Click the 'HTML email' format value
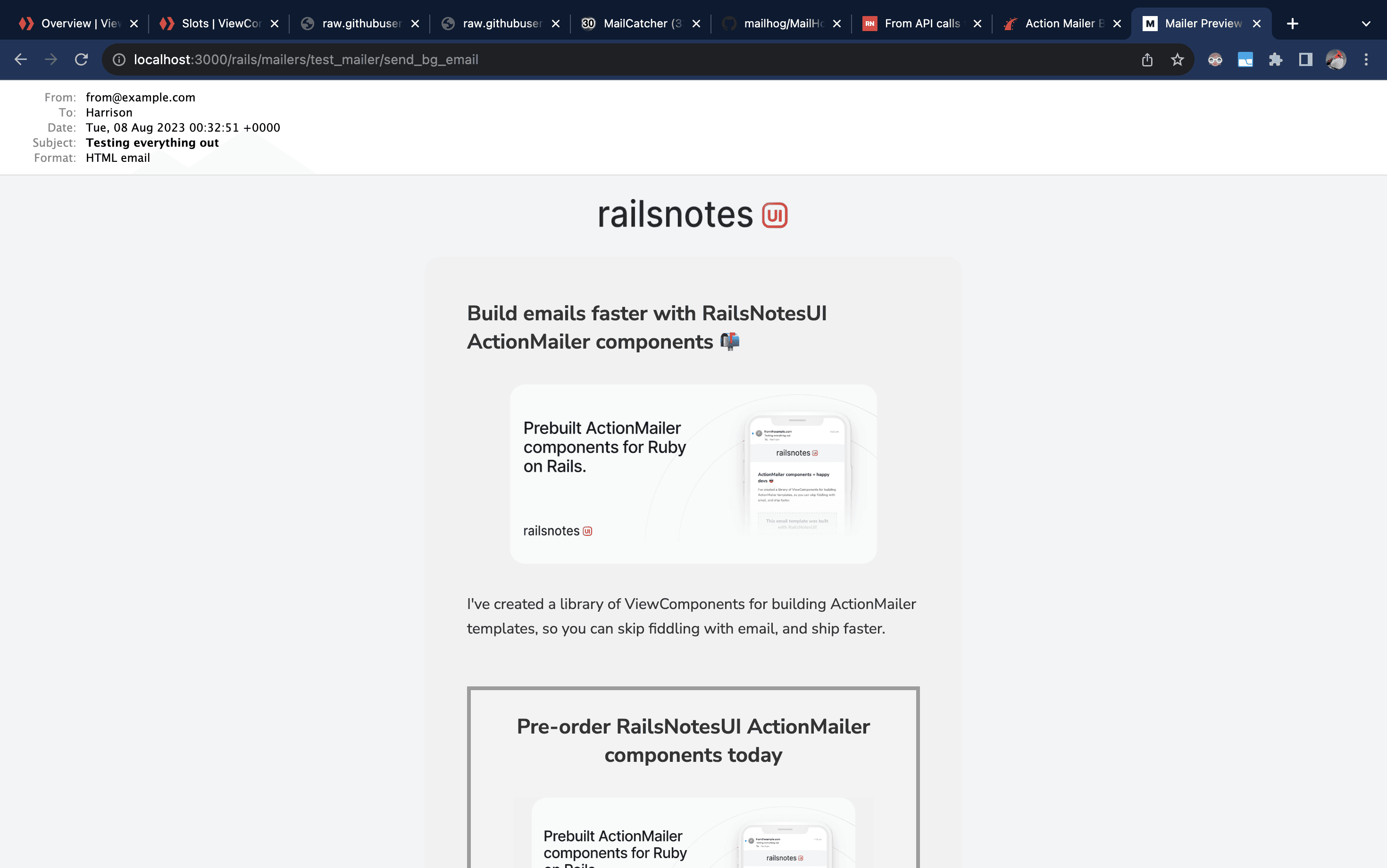Screen dimensions: 1387x868 click(x=117, y=158)
